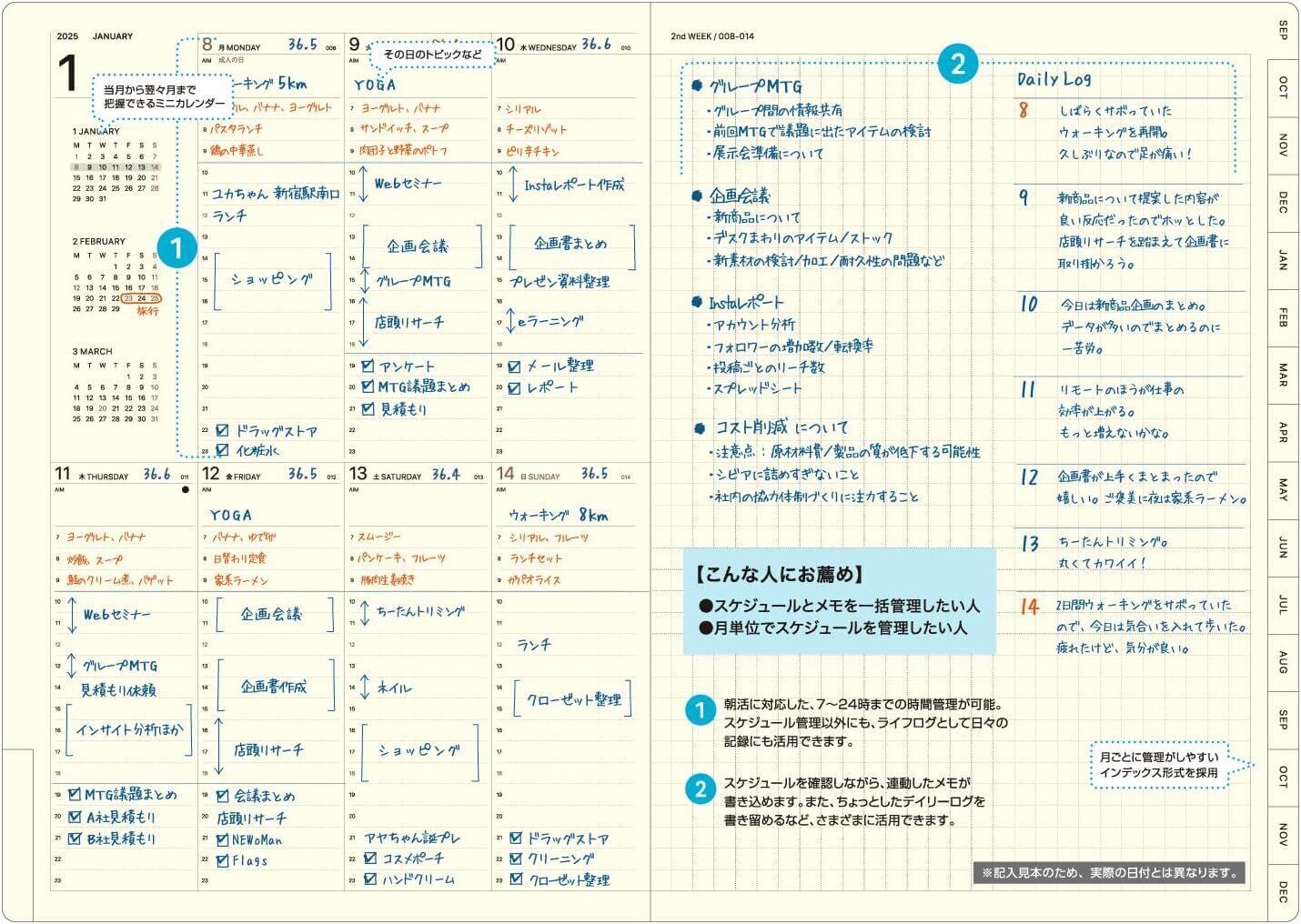The height and width of the screenshot is (924, 1301).
Task: Click the スプレッドシート memo line
Action: click(757, 389)
